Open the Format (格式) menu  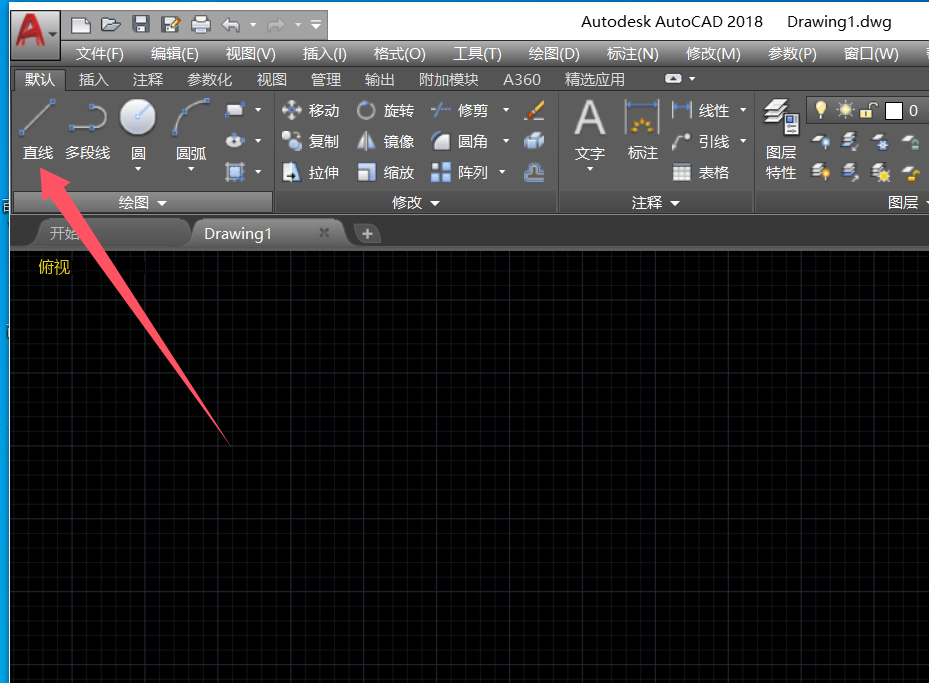click(x=399, y=54)
